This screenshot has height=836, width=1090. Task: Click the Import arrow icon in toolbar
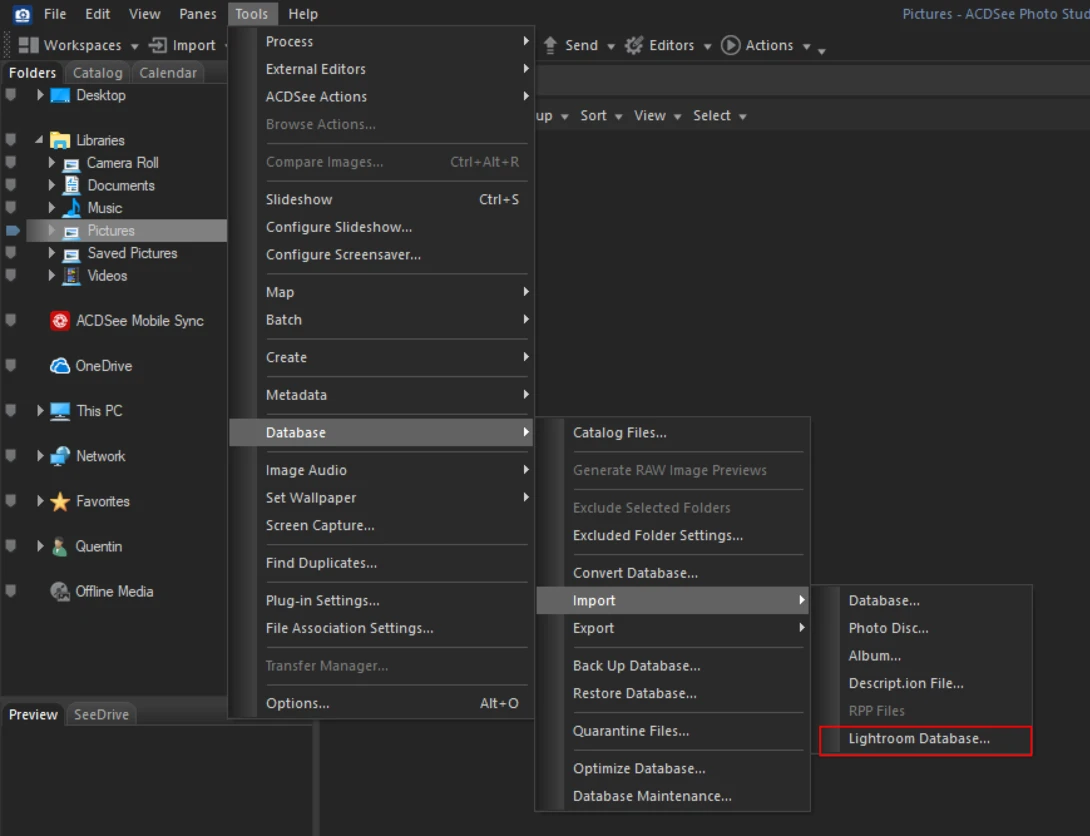158,45
